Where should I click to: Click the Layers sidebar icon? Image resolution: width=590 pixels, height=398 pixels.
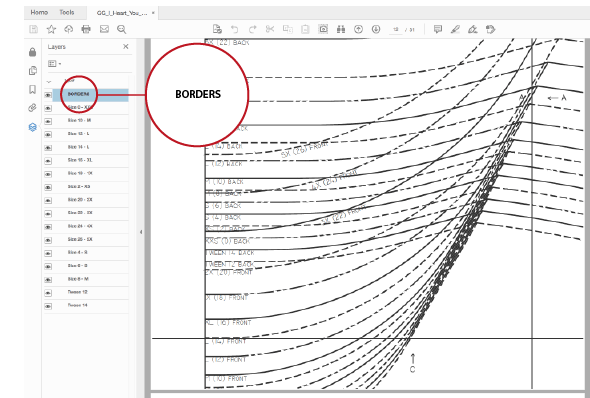coord(32,127)
